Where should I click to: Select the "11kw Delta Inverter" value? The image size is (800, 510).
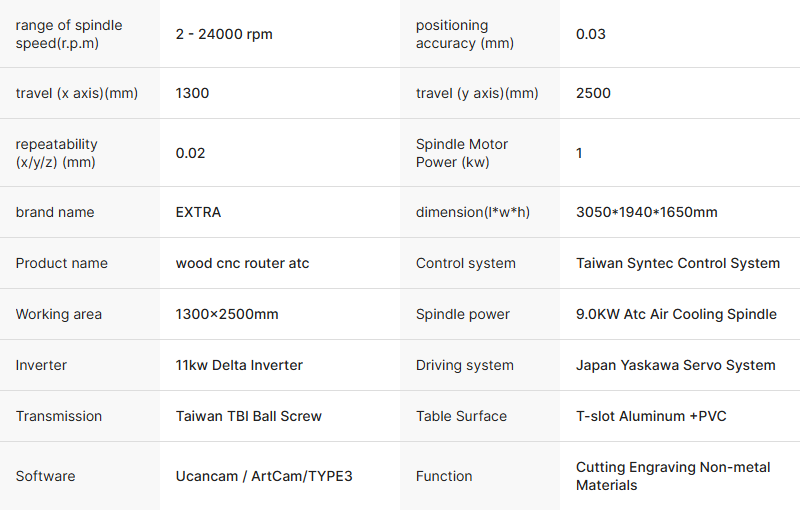click(x=239, y=365)
